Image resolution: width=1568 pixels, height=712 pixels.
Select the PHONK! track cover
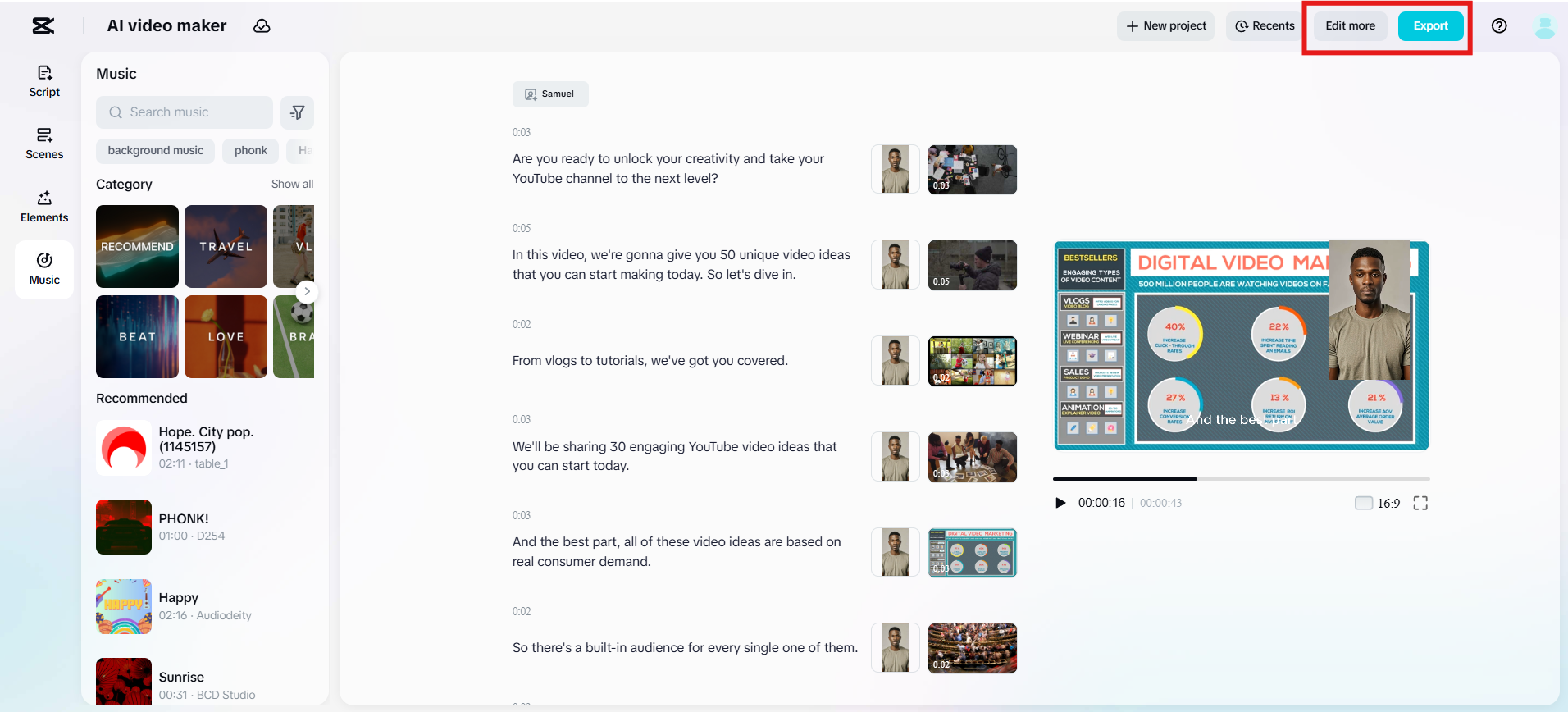click(124, 527)
